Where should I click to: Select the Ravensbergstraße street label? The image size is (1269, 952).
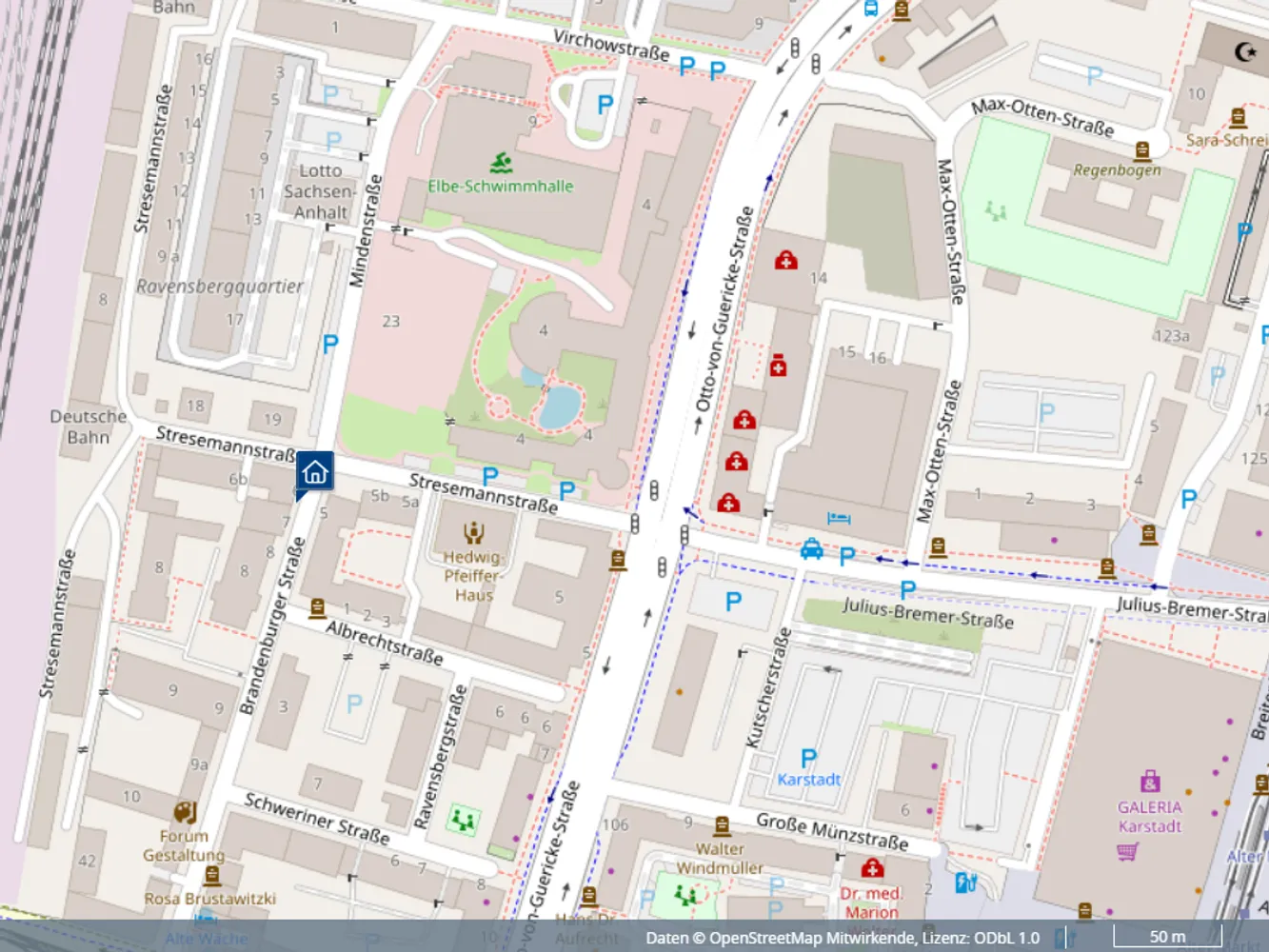pyautogui.click(x=441, y=756)
